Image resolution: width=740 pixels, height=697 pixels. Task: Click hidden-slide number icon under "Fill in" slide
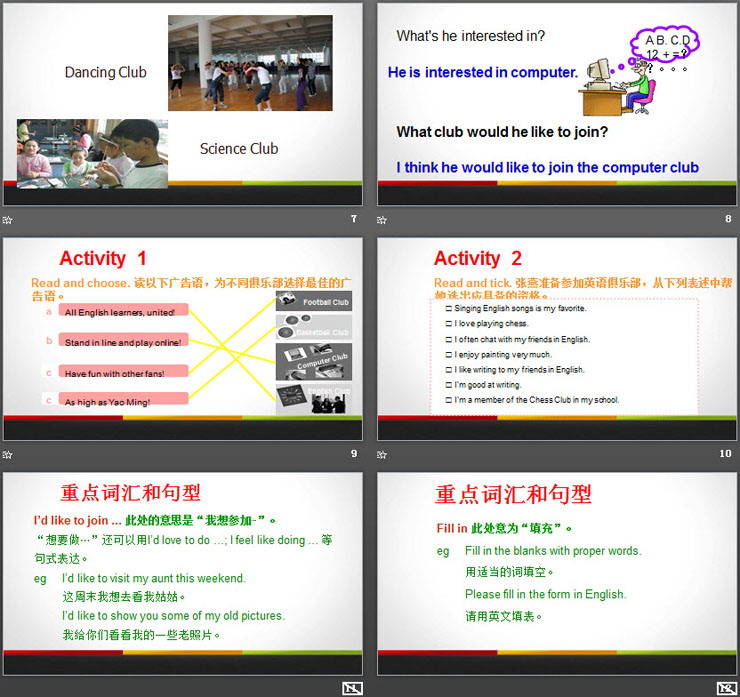pyautogui.click(x=727, y=689)
